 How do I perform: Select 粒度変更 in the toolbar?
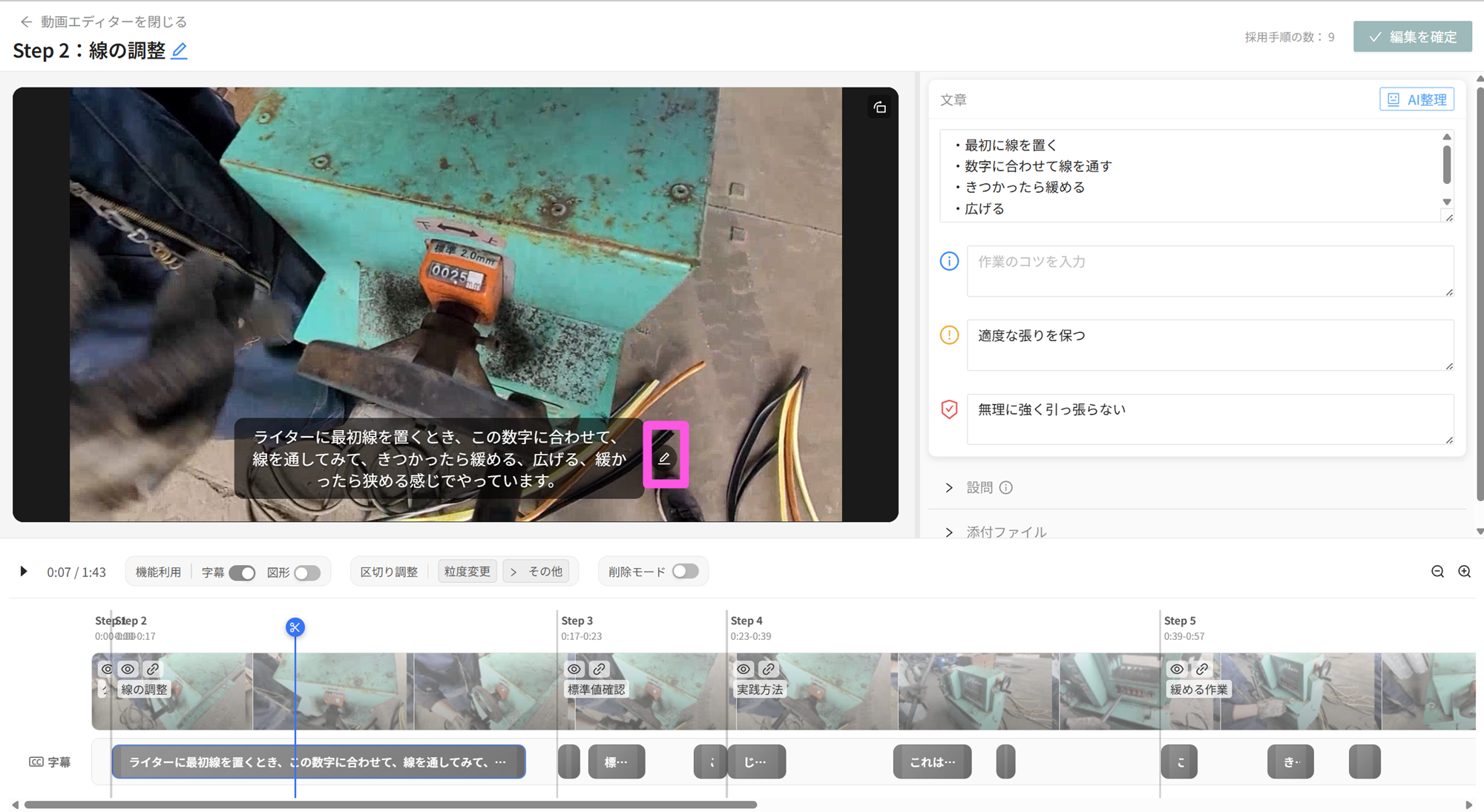pos(467,572)
